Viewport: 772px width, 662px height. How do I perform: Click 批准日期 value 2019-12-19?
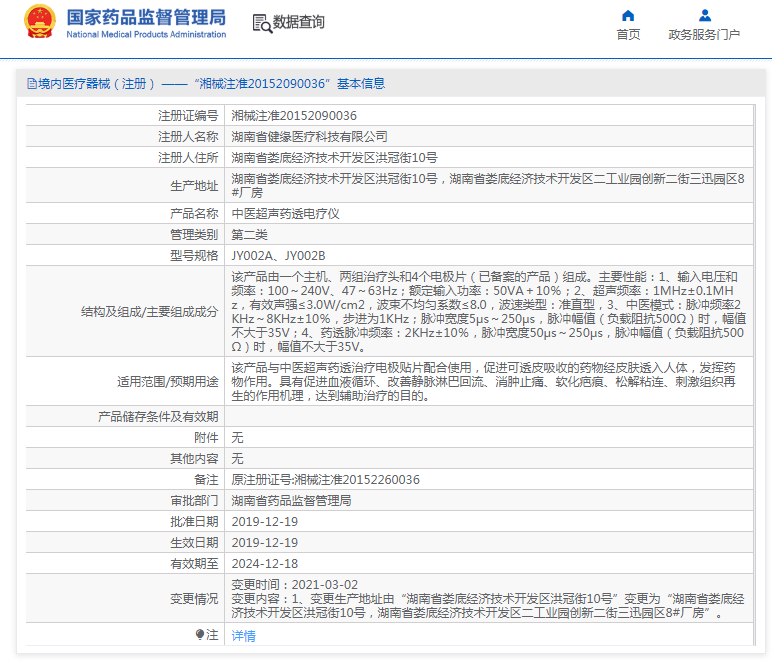[x=264, y=522]
